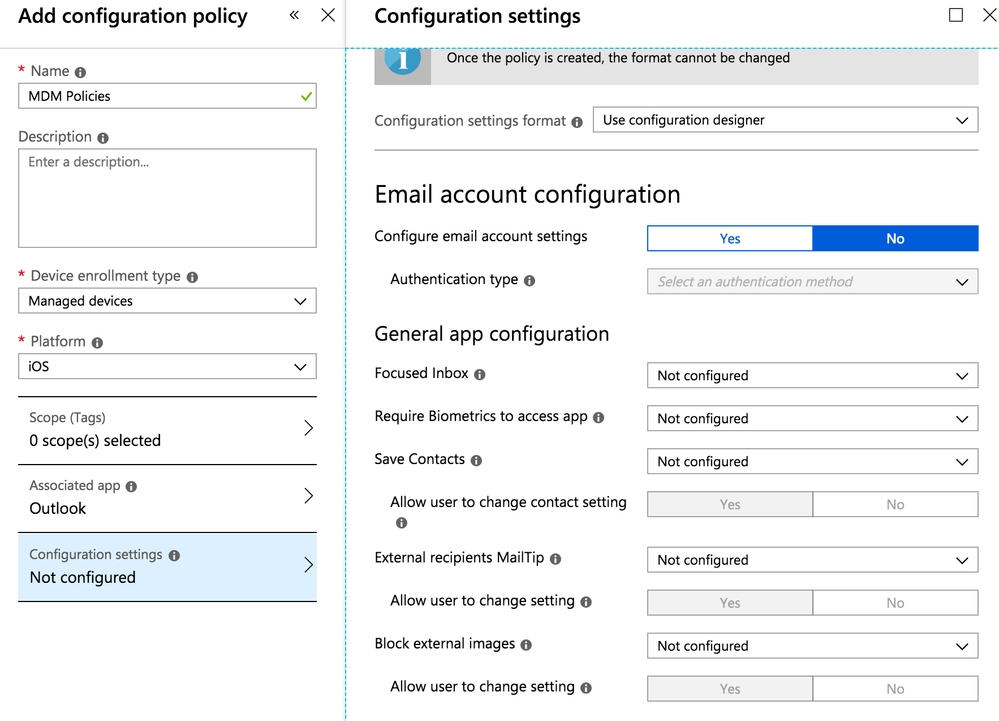Choose No under Block external images
This screenshot has width=999, height=721.
pyautogui.click(x=896, y=689)
